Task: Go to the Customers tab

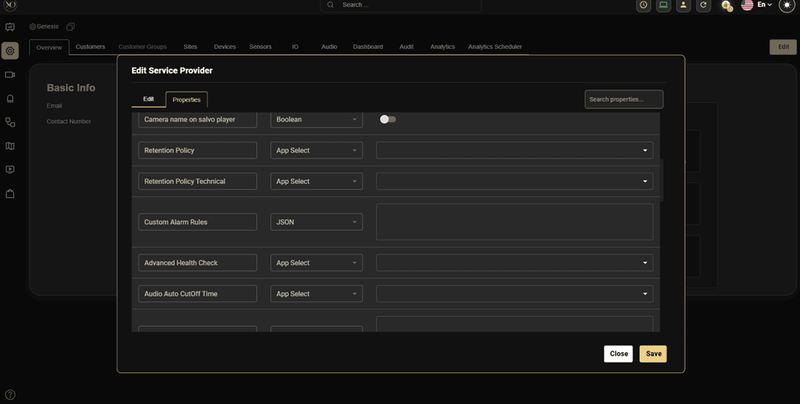Action: coord(90,46)
